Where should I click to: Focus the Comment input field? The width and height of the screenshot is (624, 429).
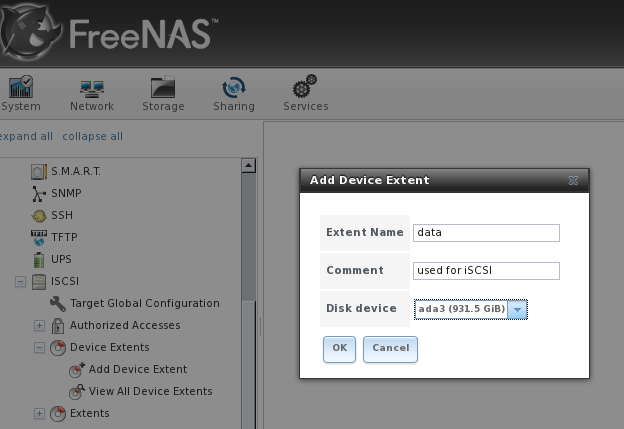pyautogui.click(x=486, y=271)
